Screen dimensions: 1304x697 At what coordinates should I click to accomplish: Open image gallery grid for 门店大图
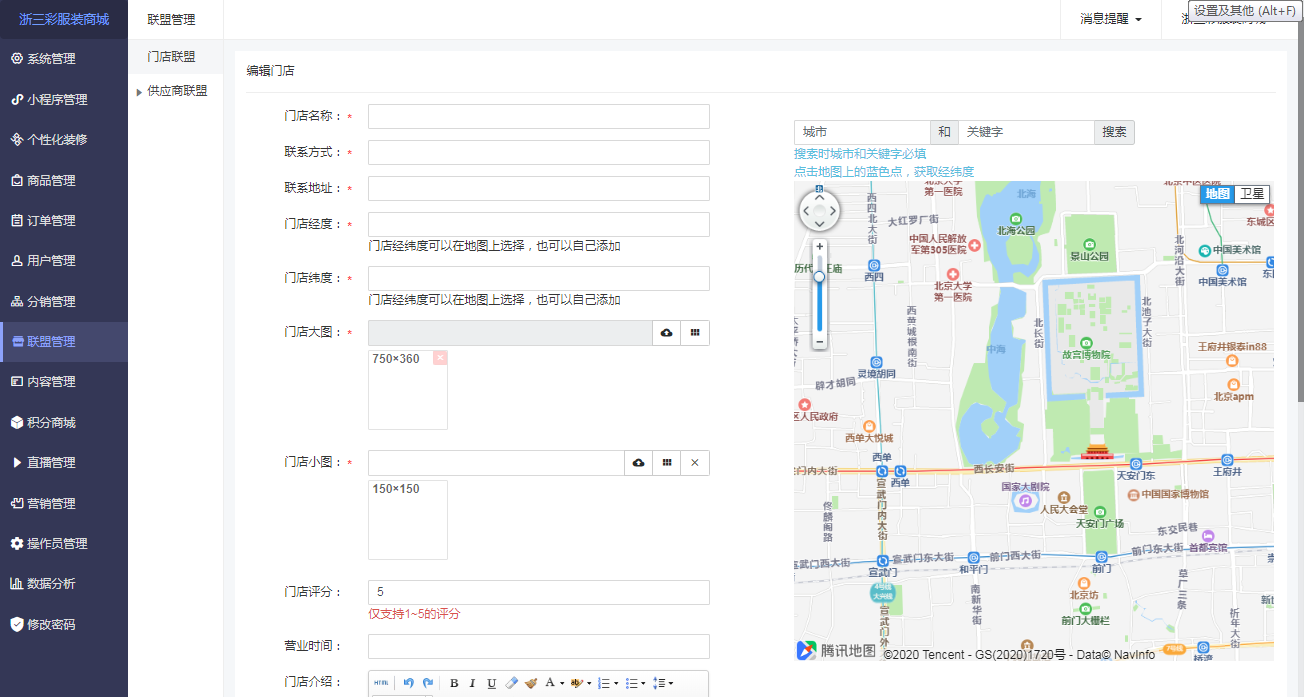click(695, 332)
